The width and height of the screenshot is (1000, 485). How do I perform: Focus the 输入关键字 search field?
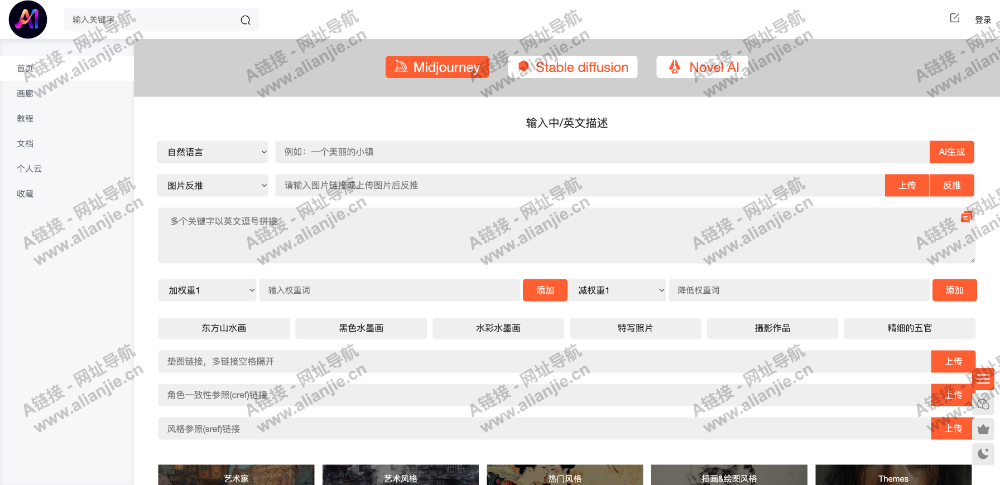pos(153,20)
